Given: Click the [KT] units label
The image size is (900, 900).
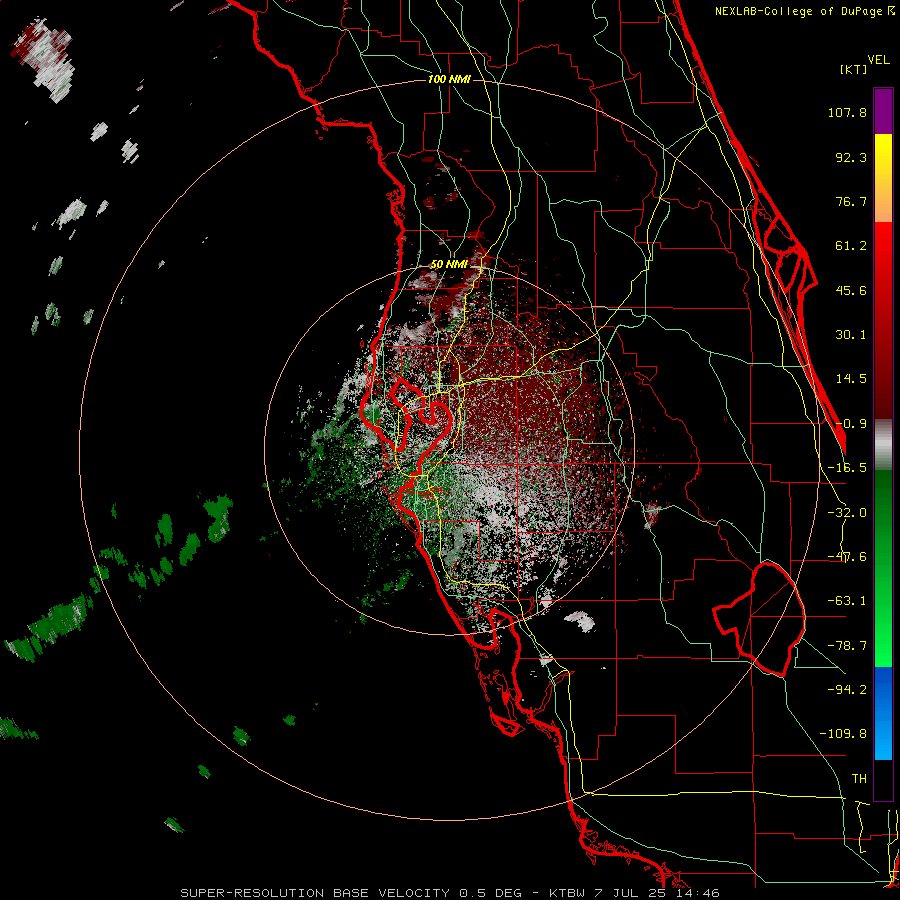Looking at the screenshot, I should [854, 69].
